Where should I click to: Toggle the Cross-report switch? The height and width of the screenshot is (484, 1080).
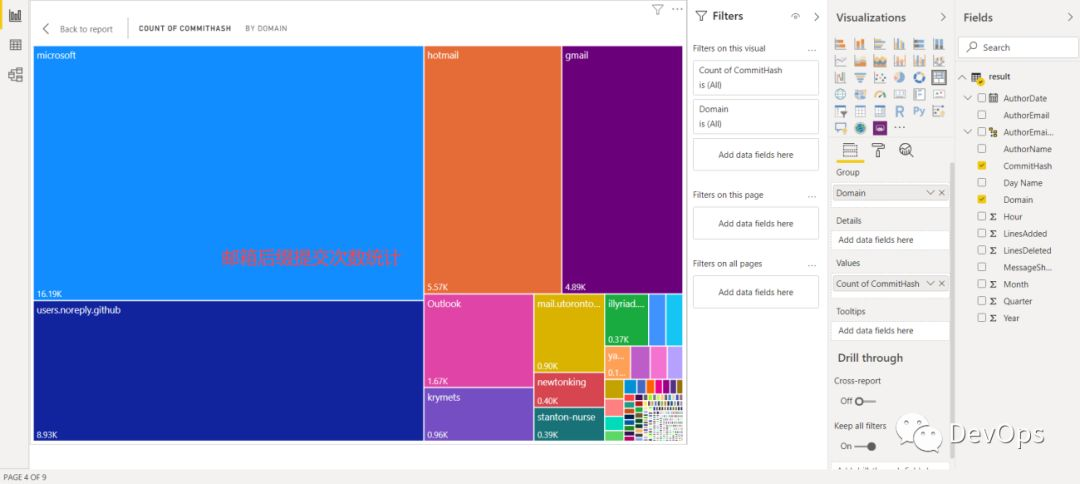click(x=864, y=401)
